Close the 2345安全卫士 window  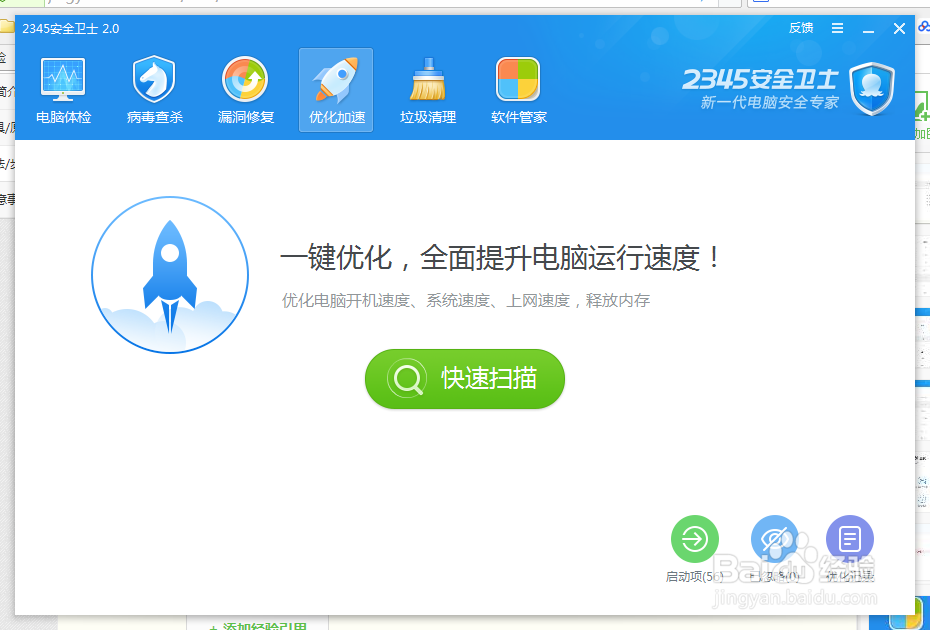click(899, 28)
